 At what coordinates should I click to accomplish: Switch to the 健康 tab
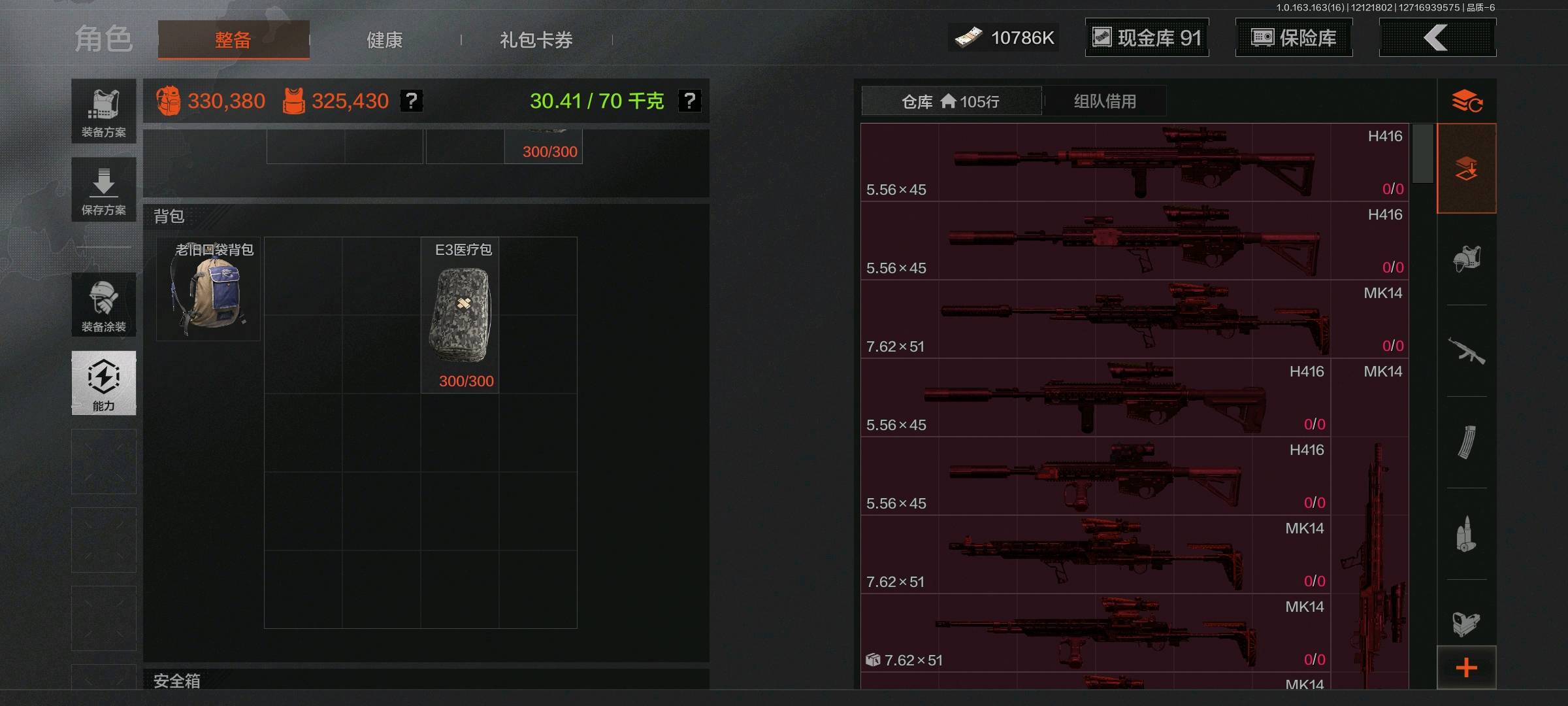[x=384, y=40]
